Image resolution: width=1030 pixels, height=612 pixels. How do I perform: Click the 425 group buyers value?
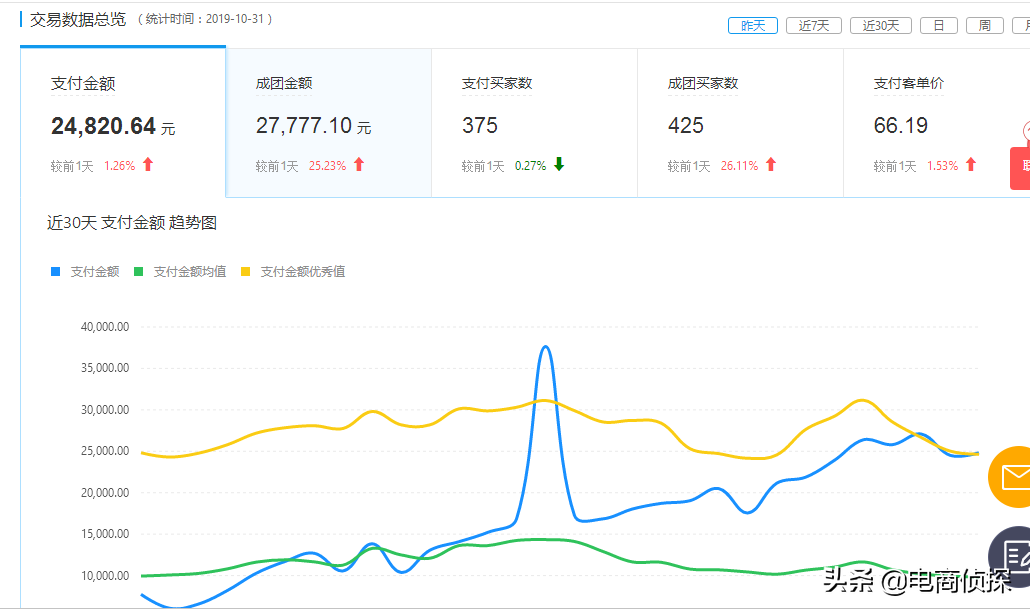(686, 125)
